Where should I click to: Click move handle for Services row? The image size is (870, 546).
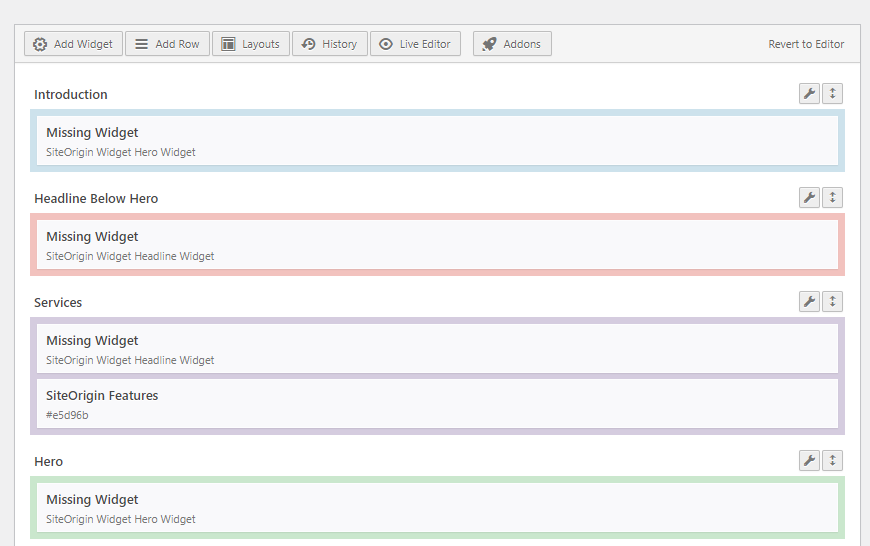(x=832, y=301)
